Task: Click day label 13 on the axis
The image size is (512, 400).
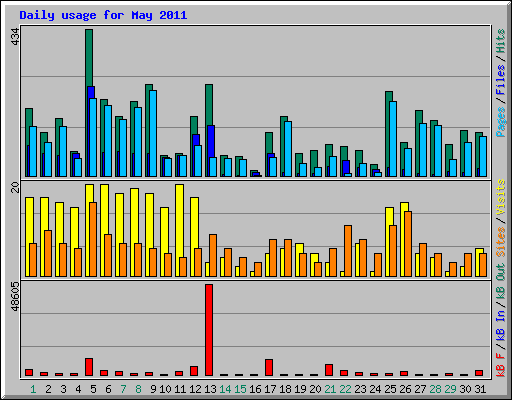Action: click(210, 389)
